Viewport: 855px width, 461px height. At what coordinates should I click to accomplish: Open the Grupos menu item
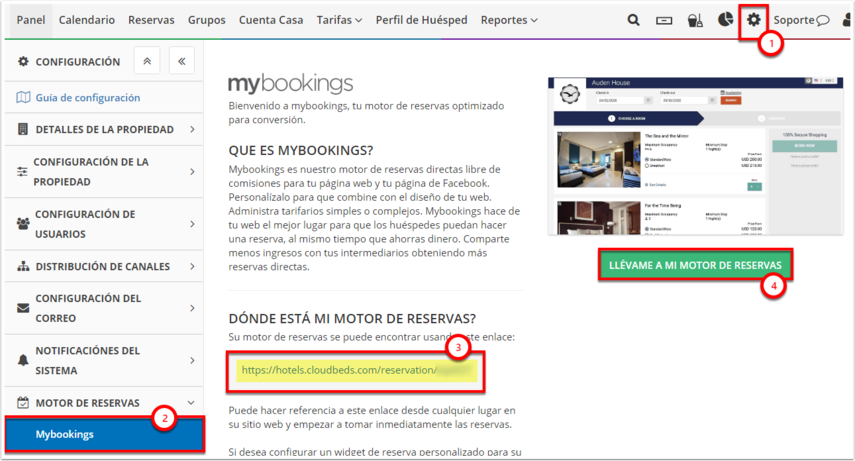(x=207, y=20)
